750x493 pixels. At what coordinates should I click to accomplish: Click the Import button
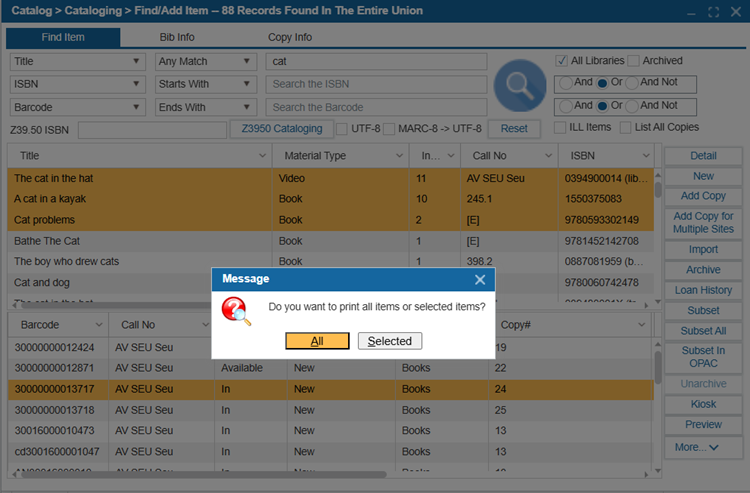[x=703, y=250]
